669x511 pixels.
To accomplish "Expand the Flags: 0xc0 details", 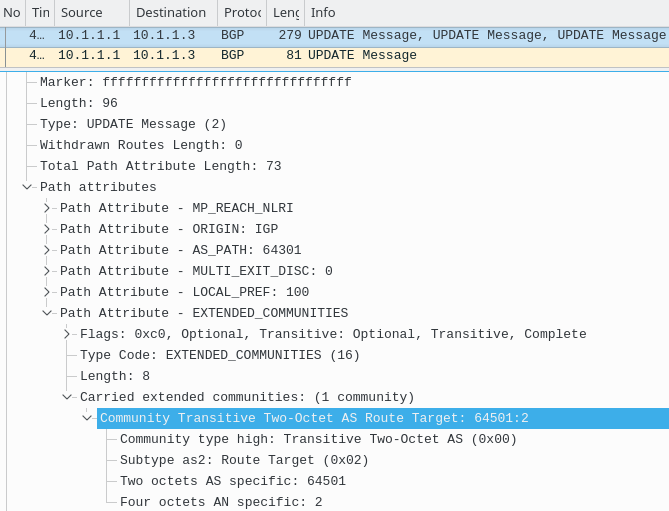I will pos(67,334).
